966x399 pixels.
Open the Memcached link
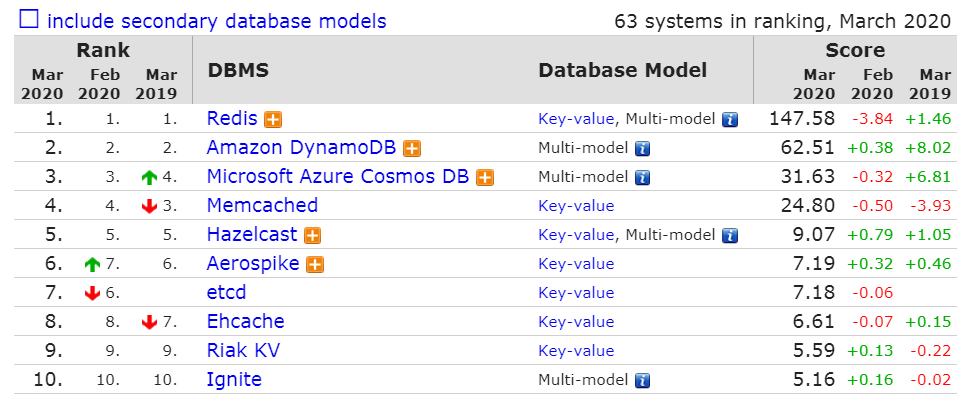point(262,205)
